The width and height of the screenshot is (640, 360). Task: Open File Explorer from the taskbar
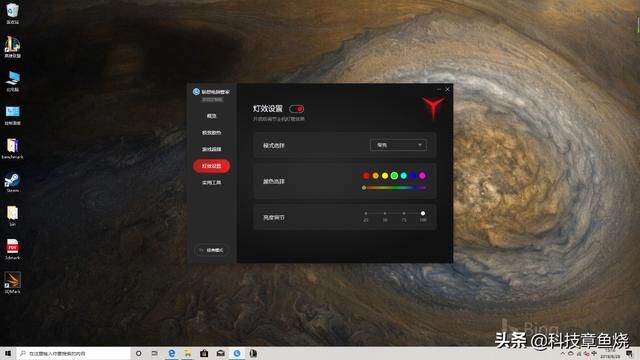pos(188,353)
